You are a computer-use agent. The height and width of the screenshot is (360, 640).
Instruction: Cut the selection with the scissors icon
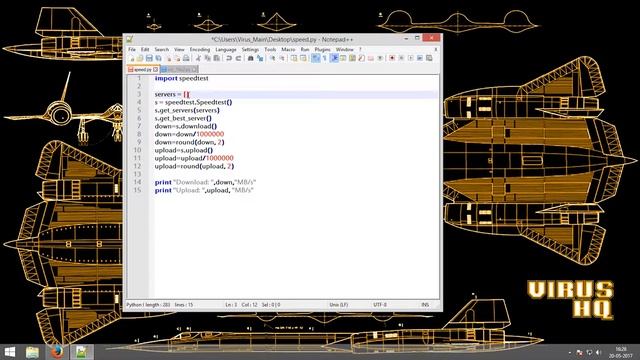(x=198, y=58)
